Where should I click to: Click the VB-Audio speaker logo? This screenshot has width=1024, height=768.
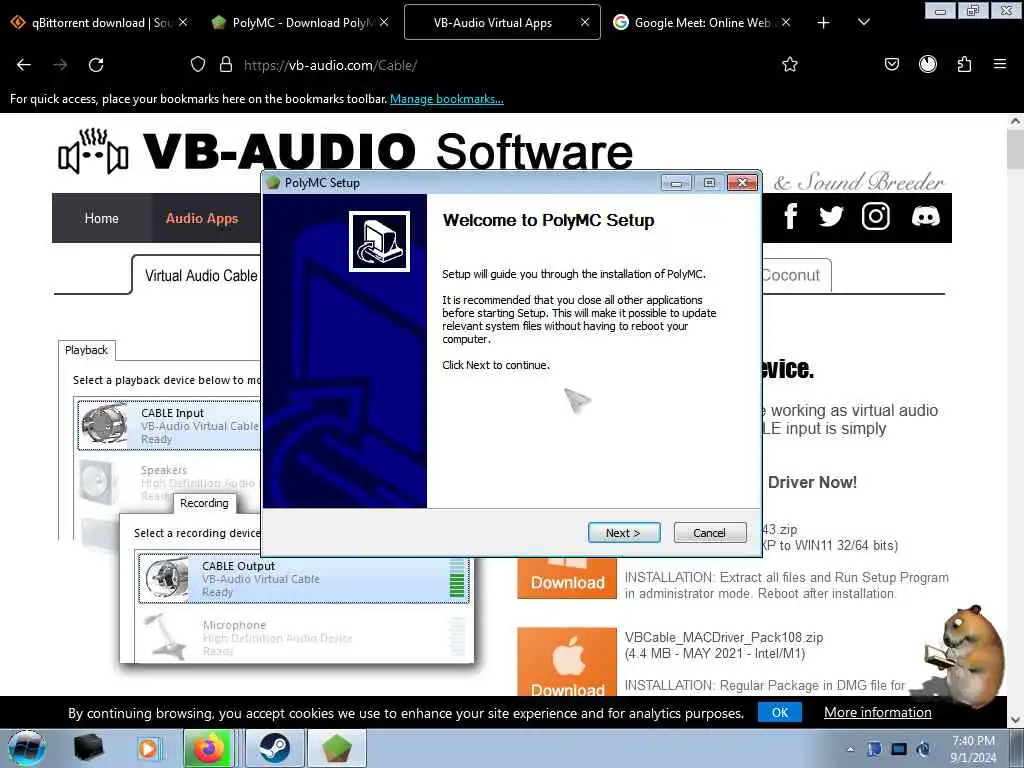pyautogui.click(x=93, y=152)
